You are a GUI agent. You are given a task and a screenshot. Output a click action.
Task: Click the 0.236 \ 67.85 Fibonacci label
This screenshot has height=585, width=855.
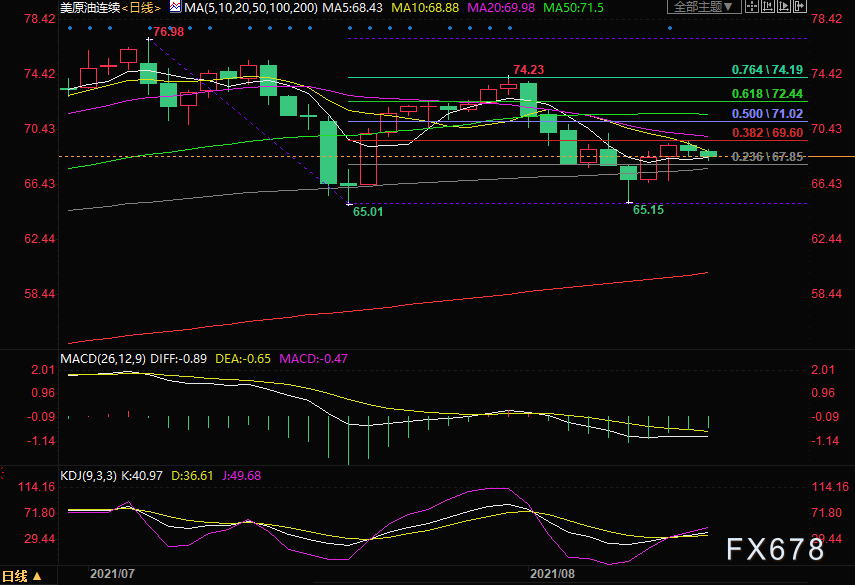767,157
